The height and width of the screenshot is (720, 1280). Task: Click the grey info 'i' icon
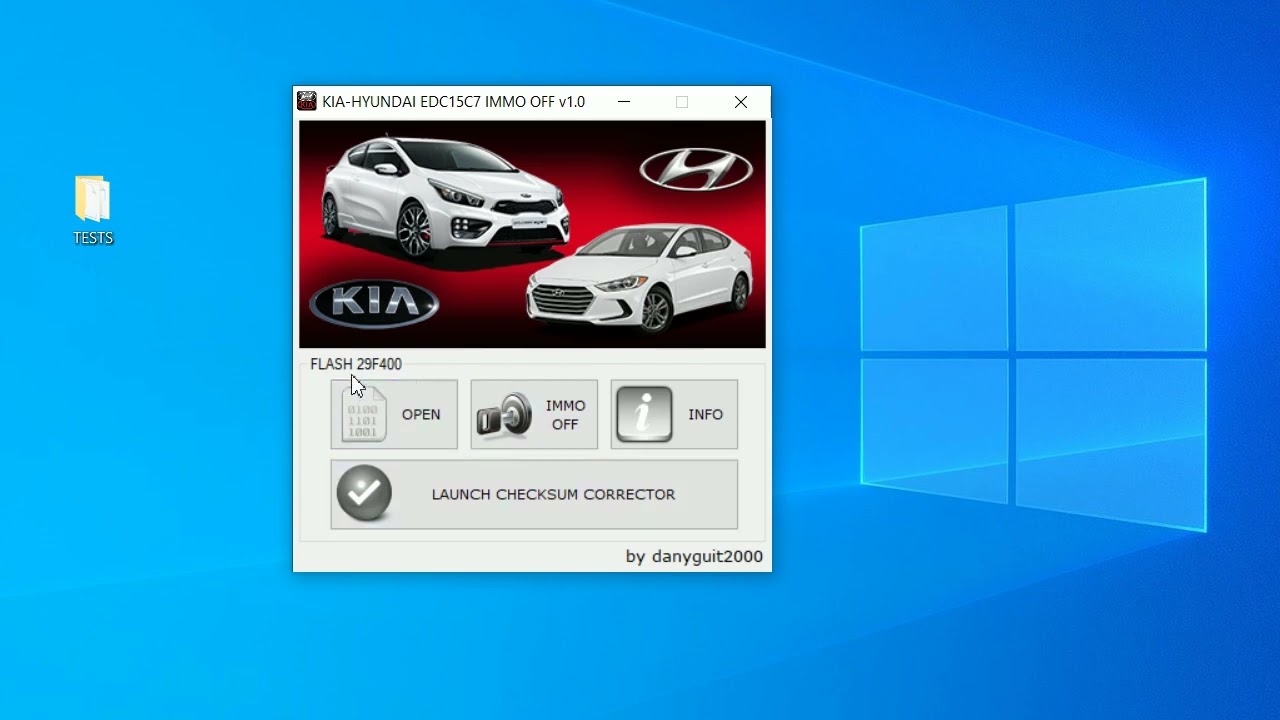(644, 414)
